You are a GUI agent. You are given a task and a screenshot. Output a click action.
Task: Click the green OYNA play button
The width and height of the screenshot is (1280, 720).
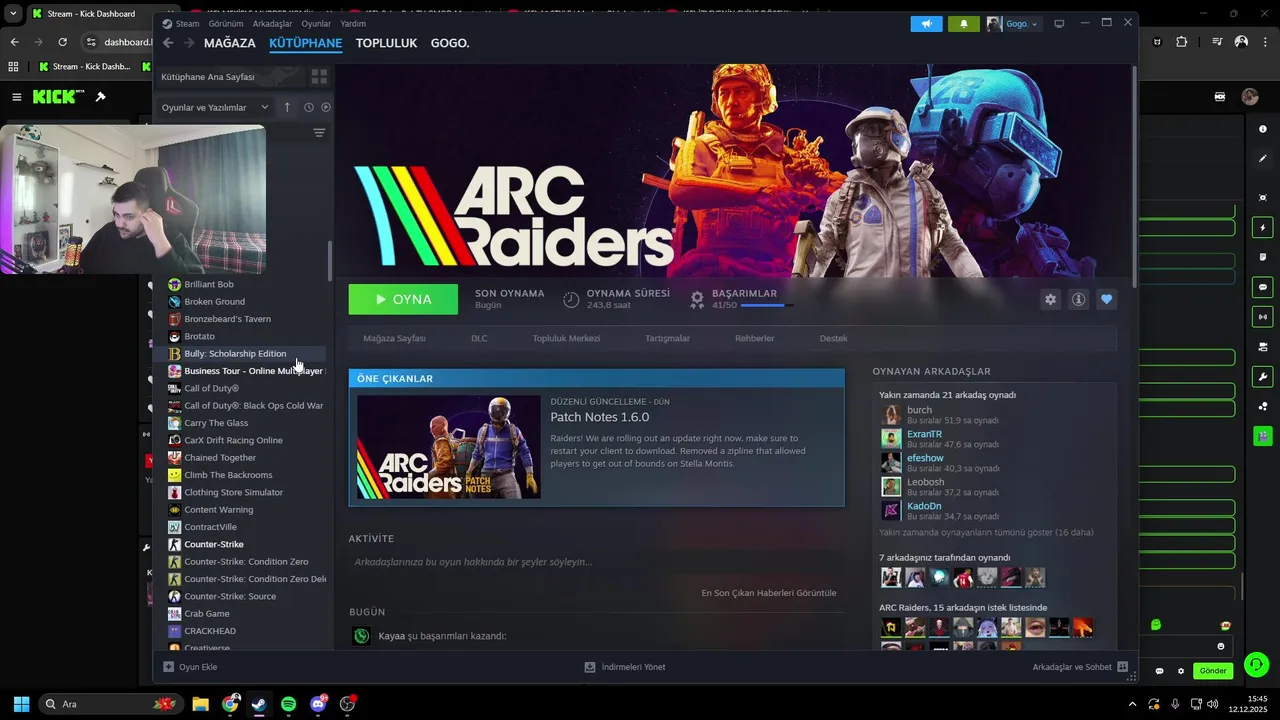point(403,299)
